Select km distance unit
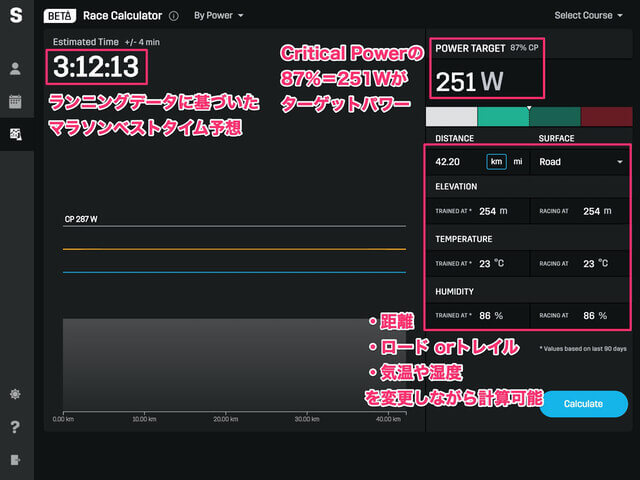 point(496,162)
